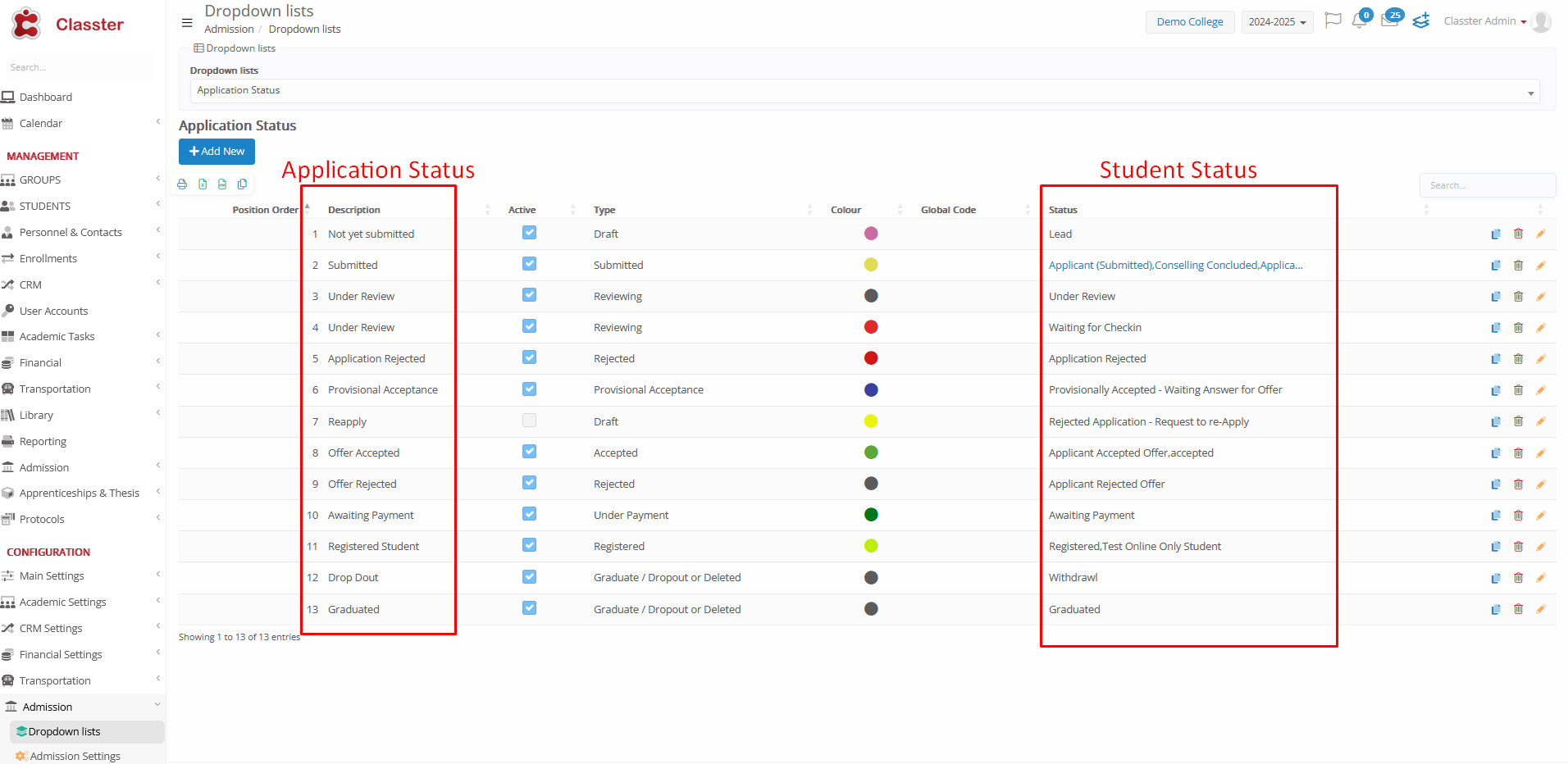This screenshot has width=1568, height=764.
Task: Go to Dashboard in the sidebar
Action: pos(46,97)
